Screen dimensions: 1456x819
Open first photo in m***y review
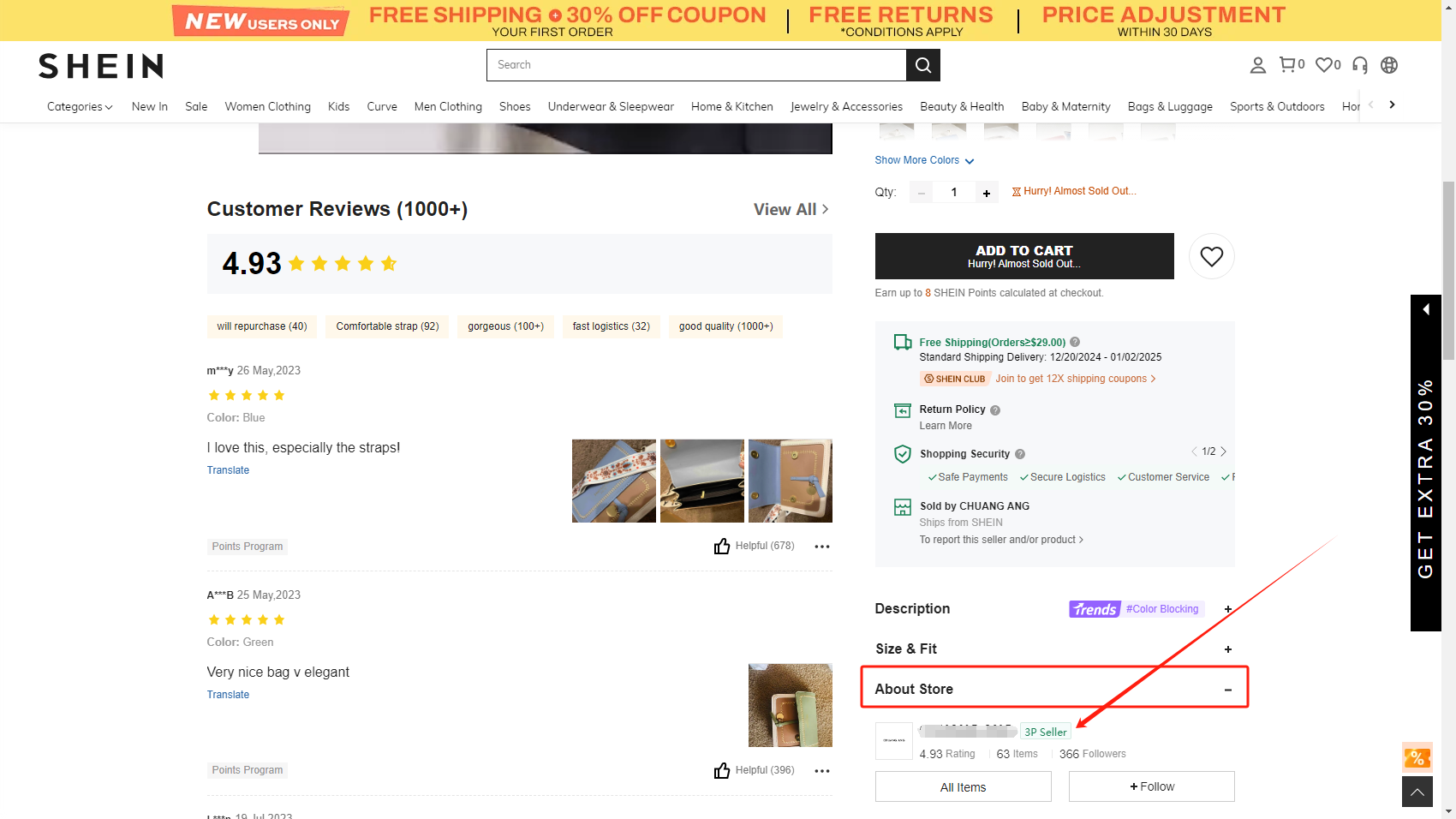click(x=614, y=481)
